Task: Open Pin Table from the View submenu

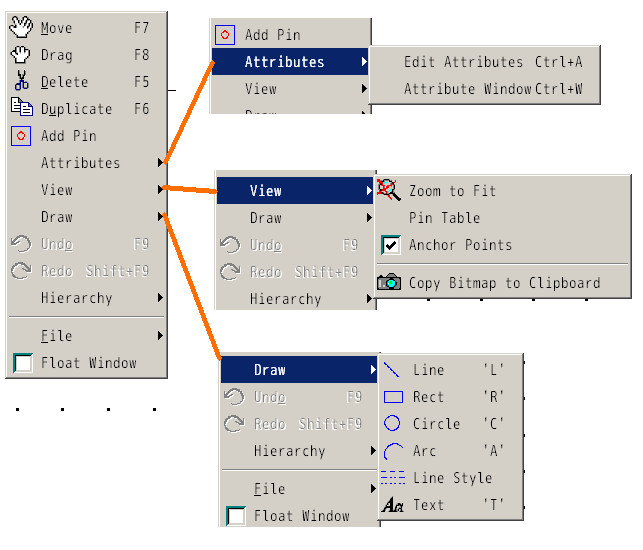Action: point(444,218)
